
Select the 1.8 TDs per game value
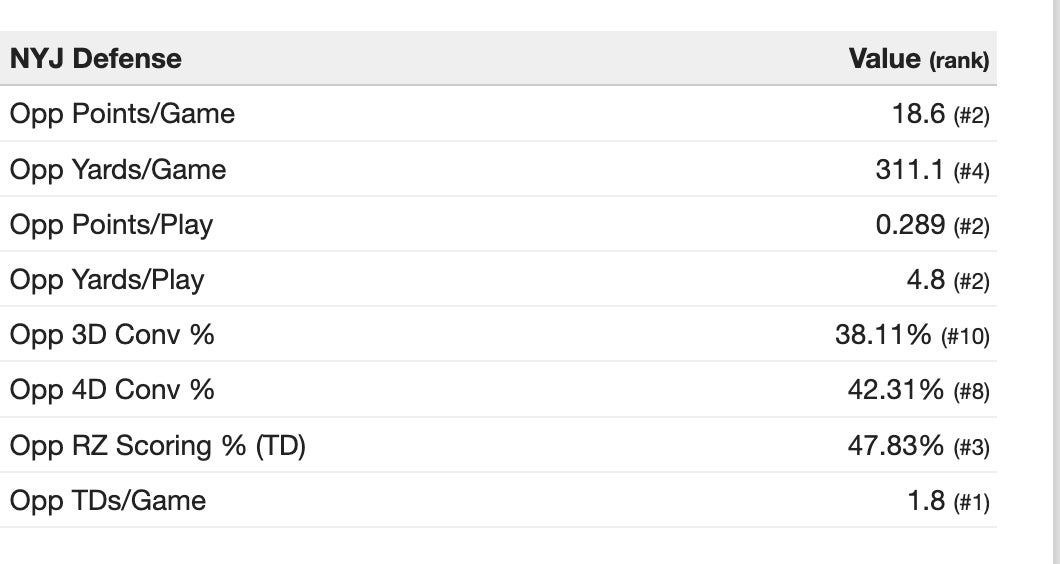click(926, 500)
